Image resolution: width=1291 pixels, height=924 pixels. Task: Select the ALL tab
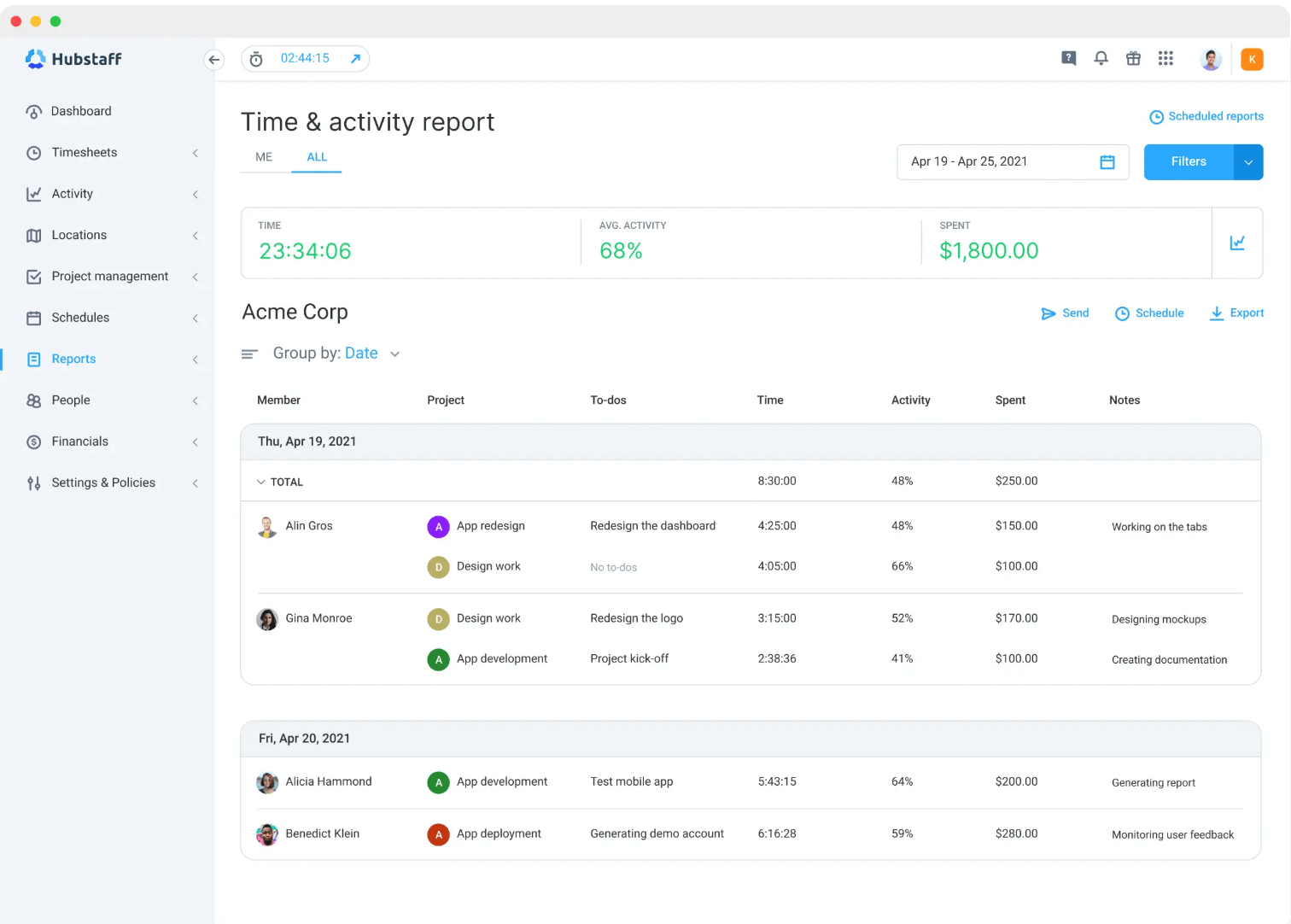[x=317, y=157]
